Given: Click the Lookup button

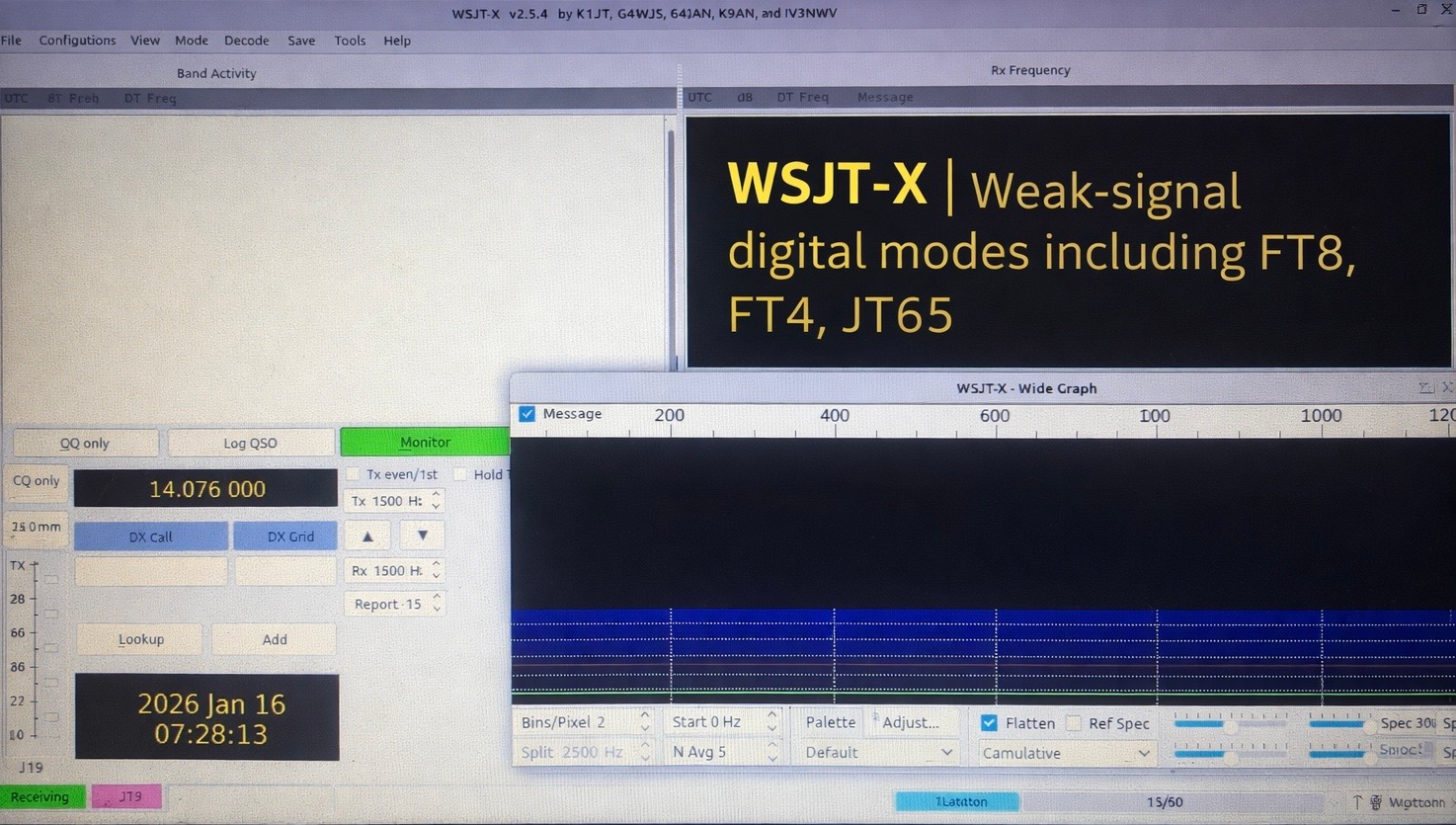Looking at the screenshot, I should click(140, 639).
